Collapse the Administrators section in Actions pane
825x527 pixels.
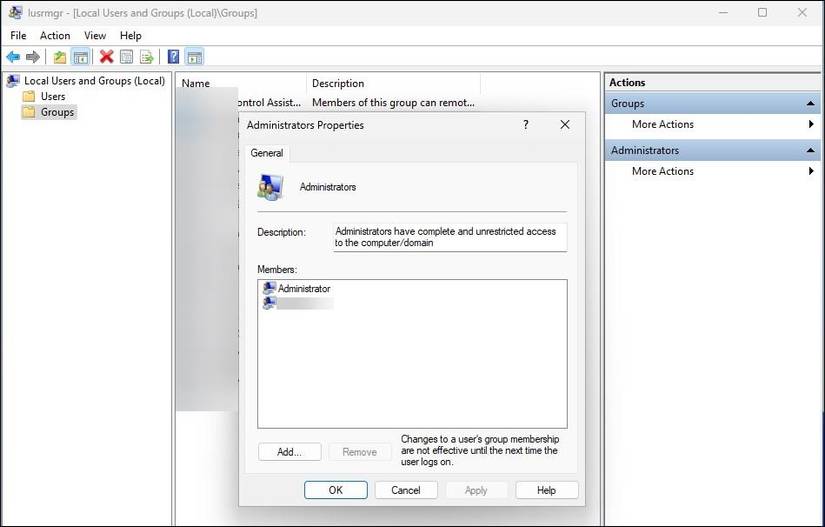coord(810,150)
